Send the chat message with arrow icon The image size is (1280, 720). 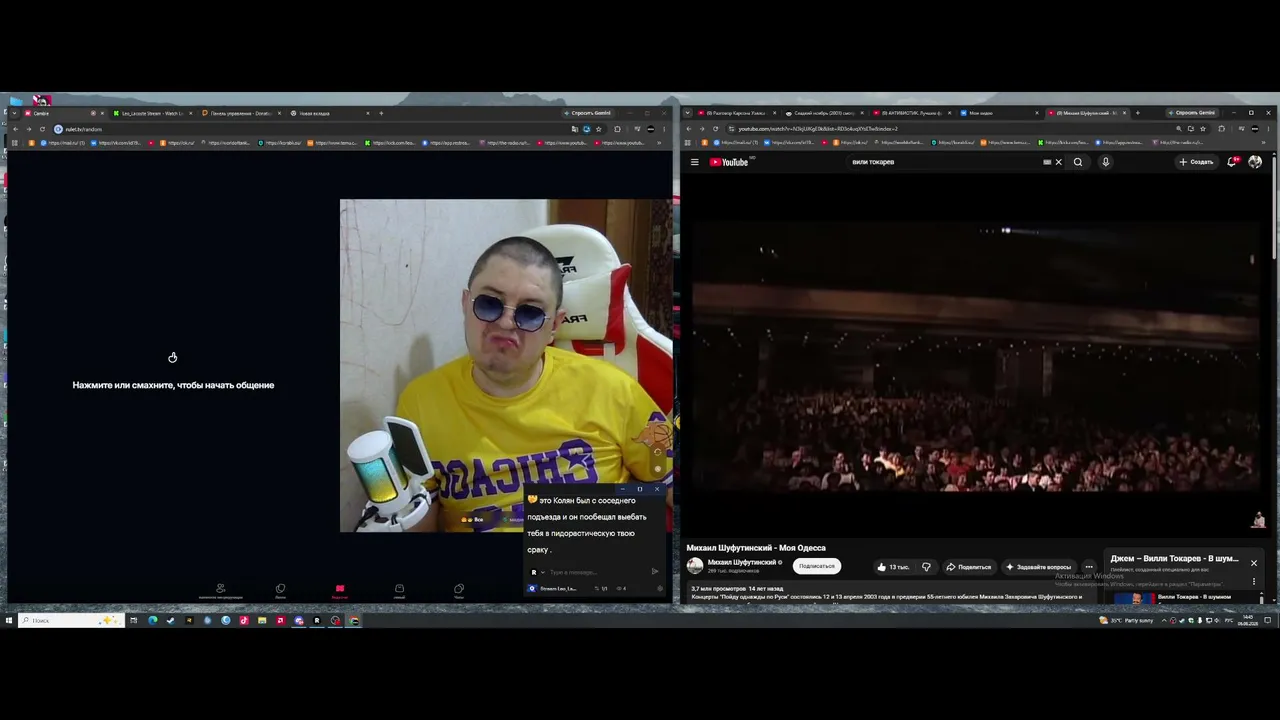click(655, 572)
